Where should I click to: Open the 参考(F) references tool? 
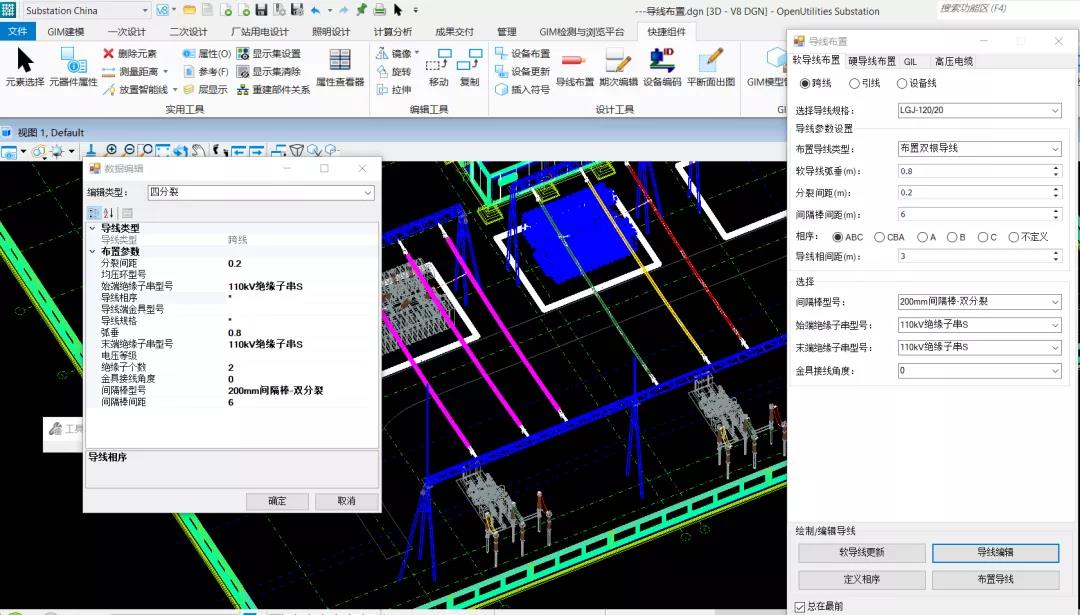[206, 71]
